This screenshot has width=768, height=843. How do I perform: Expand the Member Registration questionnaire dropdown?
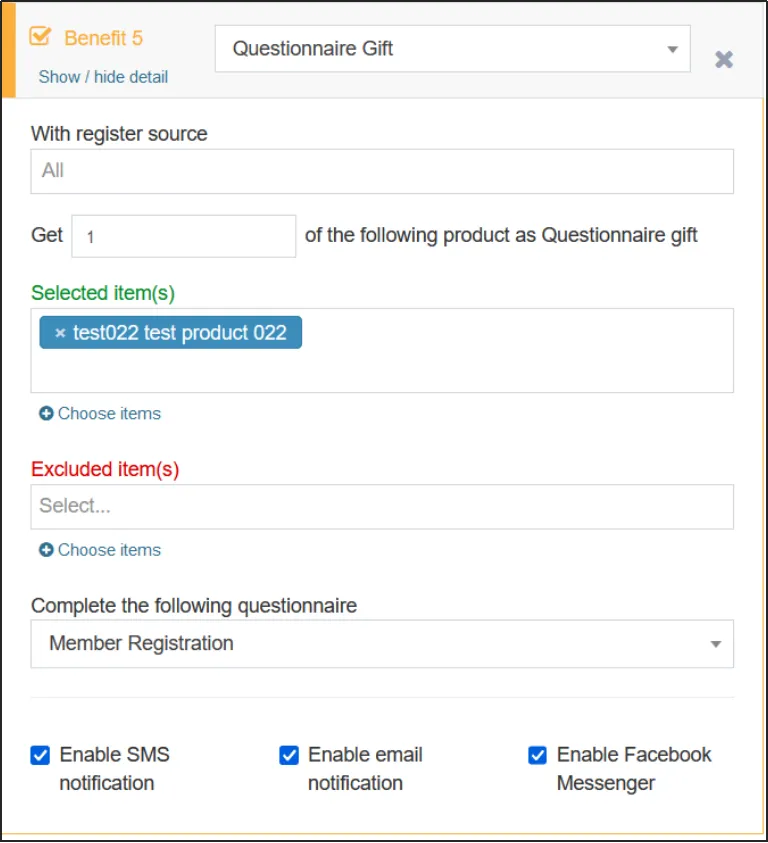click(x=382, y=643)
